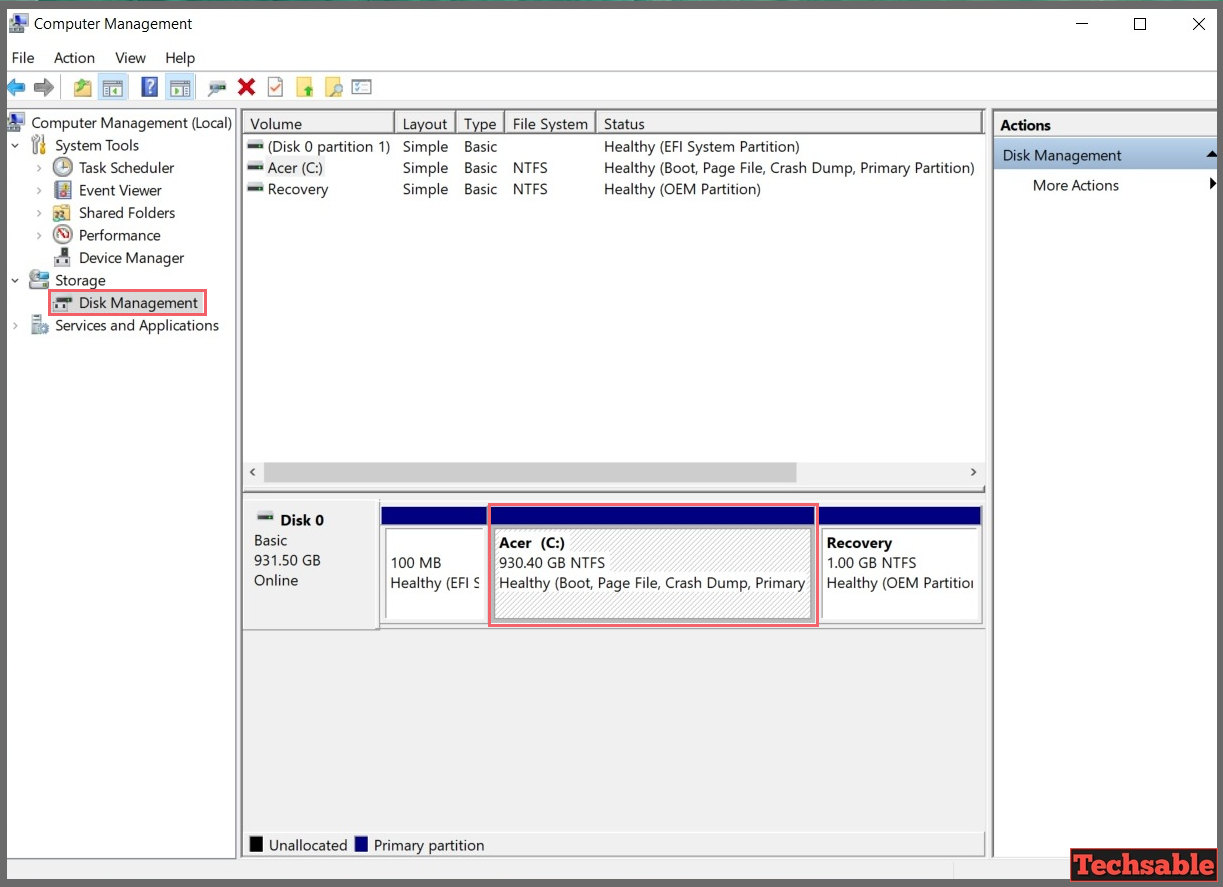This screenshot has height=887, width=1223.
Task: Expand the Services and Applications node
Action: [x=14, y=325]
